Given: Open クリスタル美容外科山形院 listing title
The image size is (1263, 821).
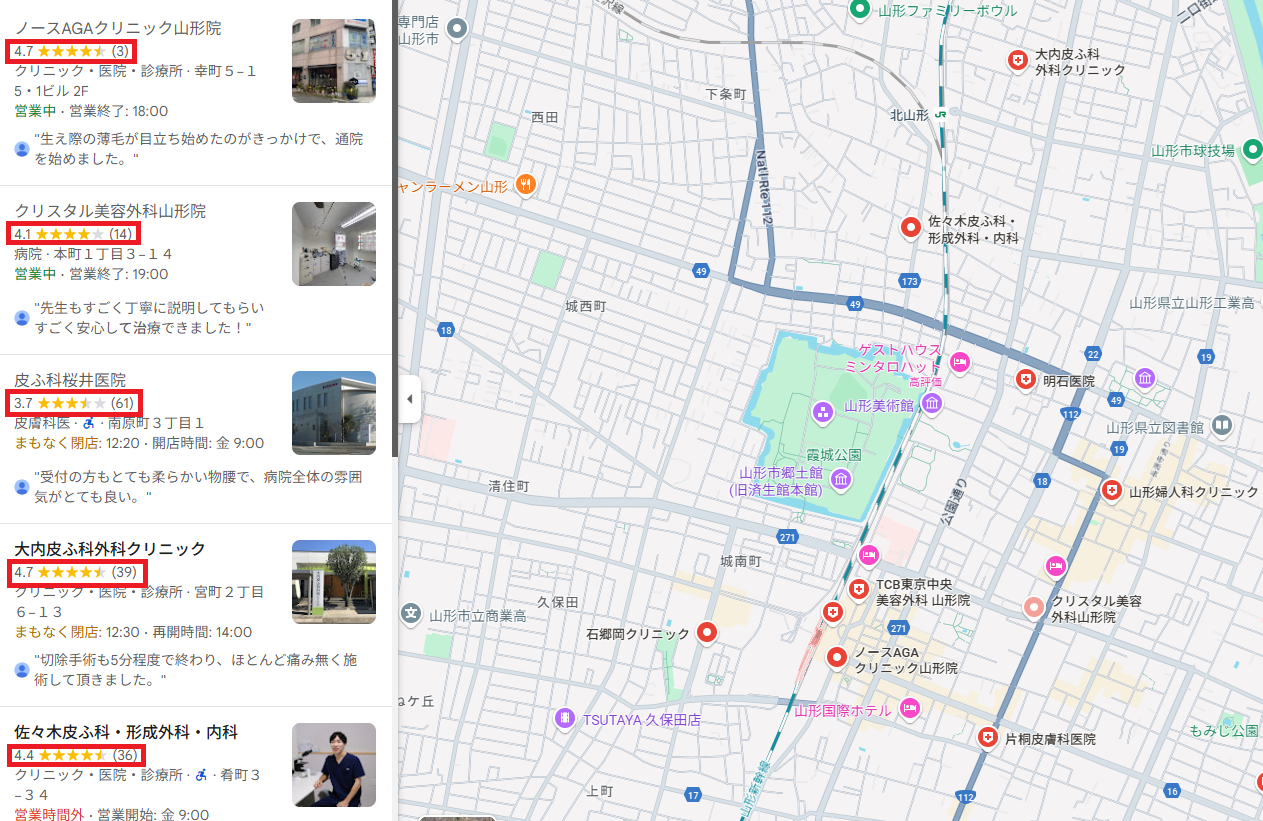Looking at the screenshot, I should (x=110, y=211).
